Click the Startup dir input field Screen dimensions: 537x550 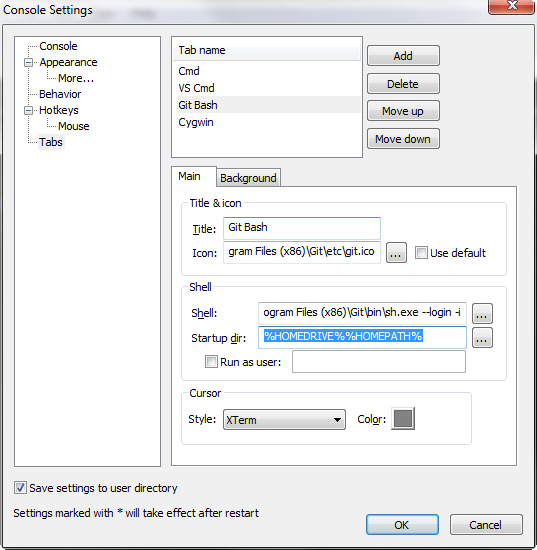click(362, 337)
